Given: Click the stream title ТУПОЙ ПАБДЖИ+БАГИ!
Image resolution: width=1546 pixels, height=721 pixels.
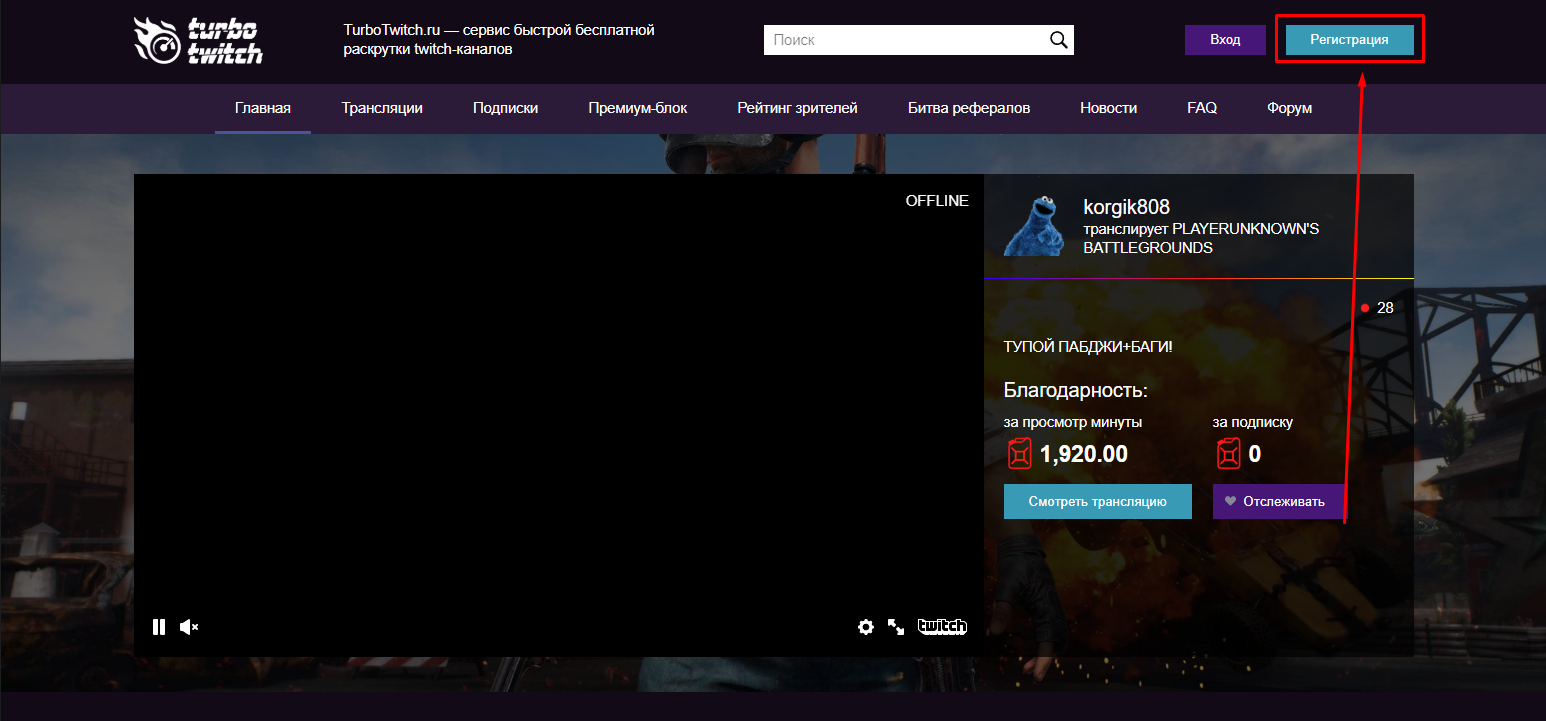Looking at the screenshot, I should [x=1088, y=347].
